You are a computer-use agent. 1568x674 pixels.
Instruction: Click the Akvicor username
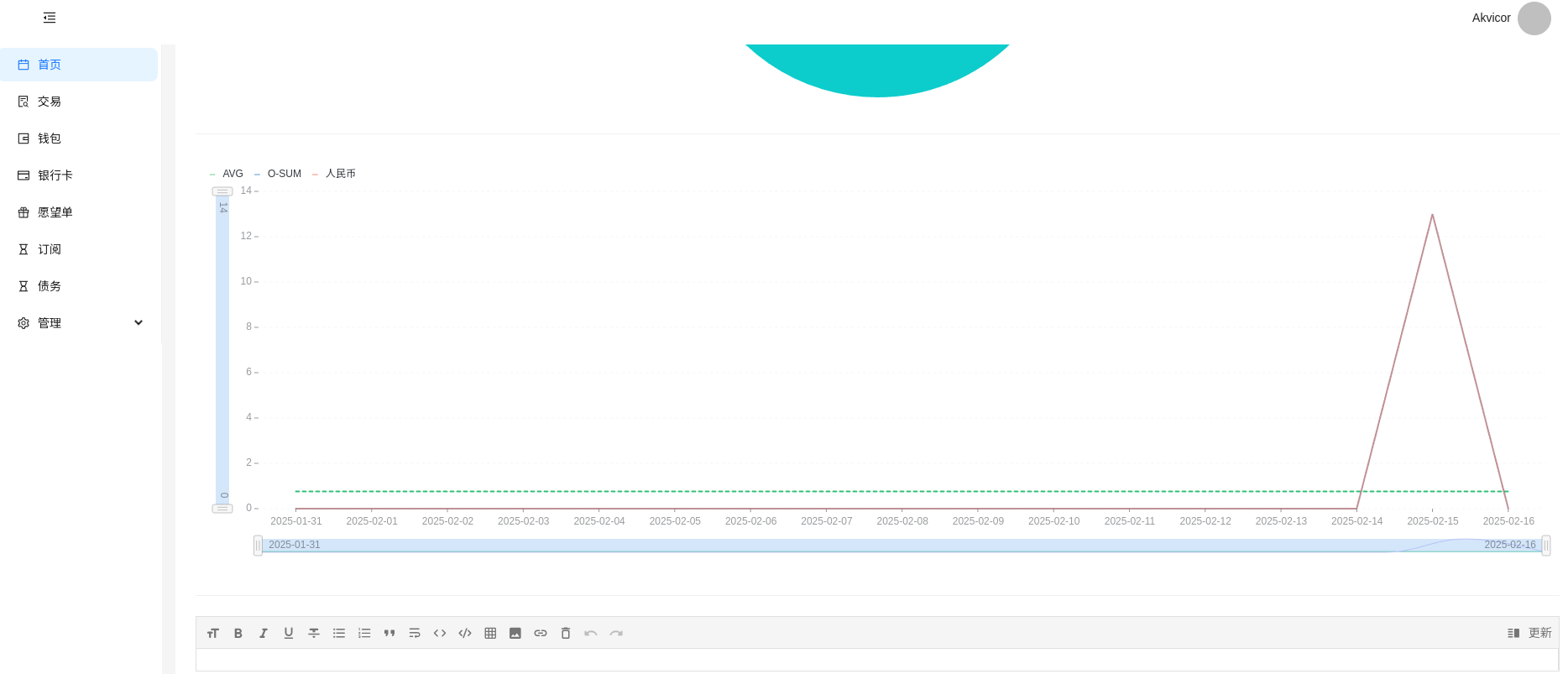tap(1491, 18)
